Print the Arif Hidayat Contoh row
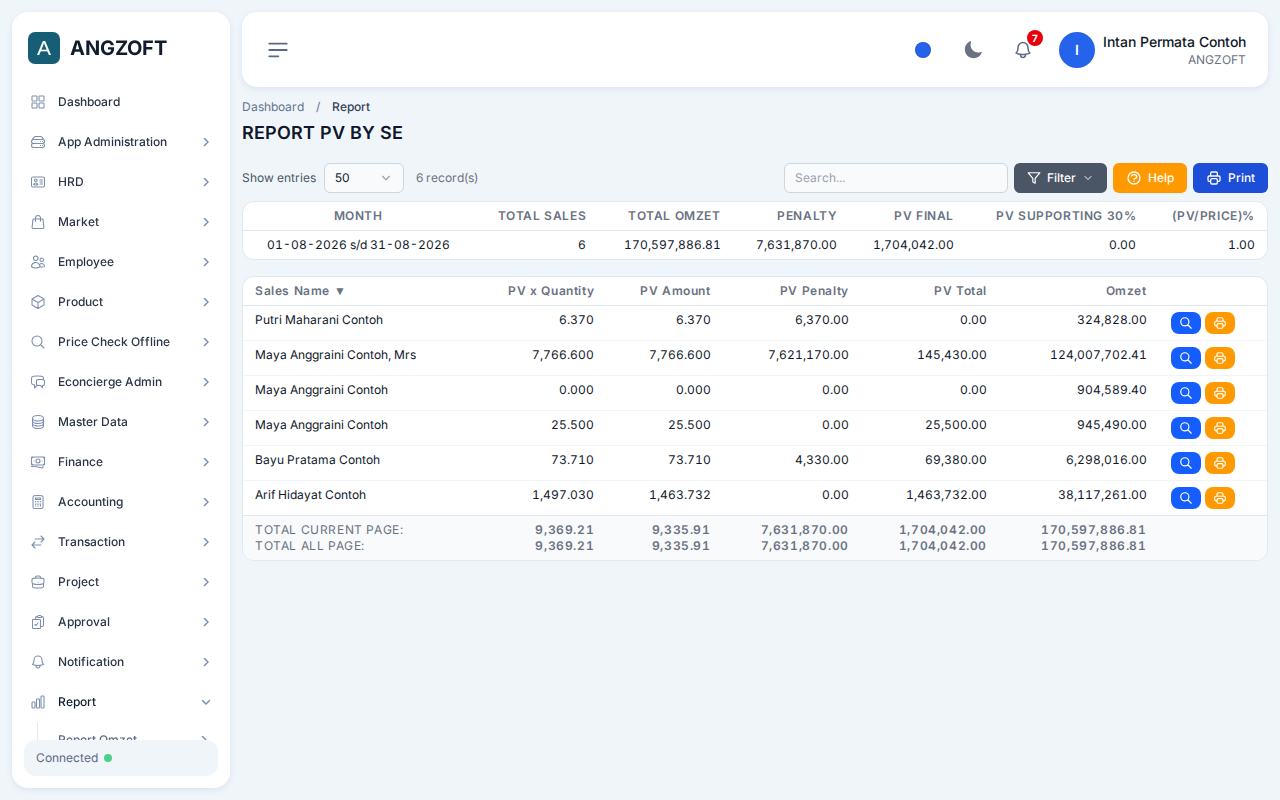Viewport: 1280px width, 800px height. pyautogui.click(x=1220, y=498)
